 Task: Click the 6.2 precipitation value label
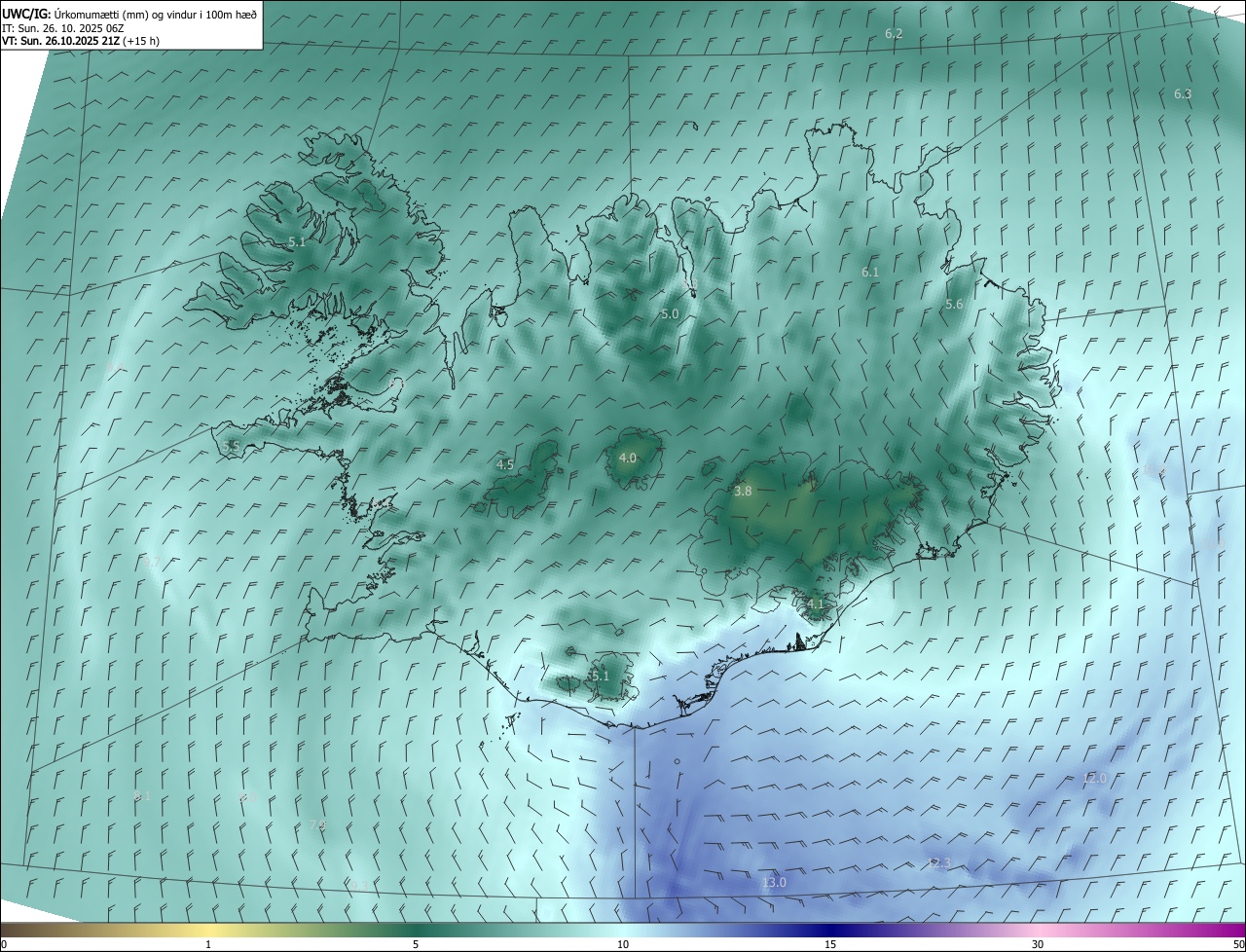tap(894, 34)
